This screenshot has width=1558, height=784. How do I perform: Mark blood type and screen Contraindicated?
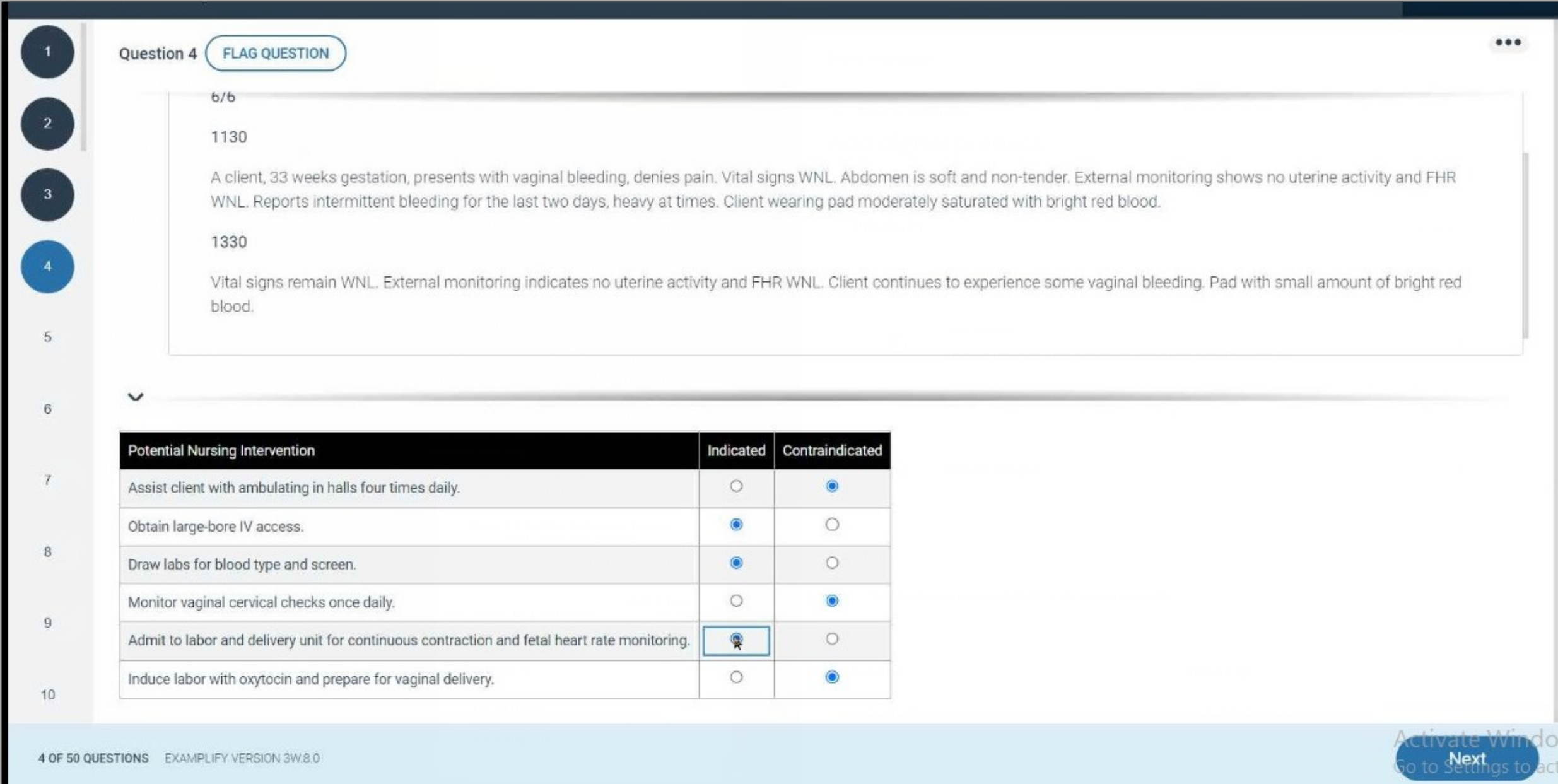(831, 563)
